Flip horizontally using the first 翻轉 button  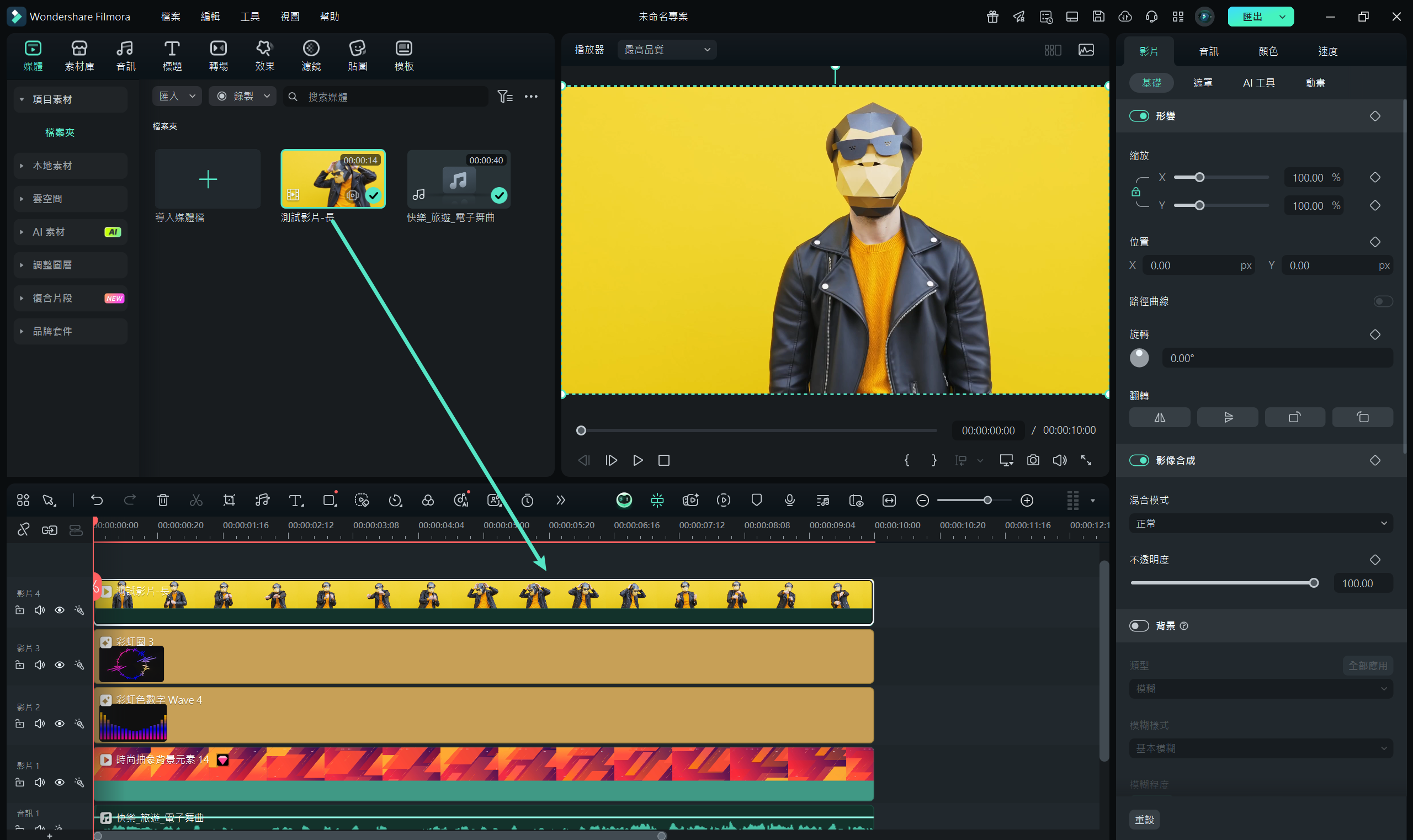point(1160,417)
